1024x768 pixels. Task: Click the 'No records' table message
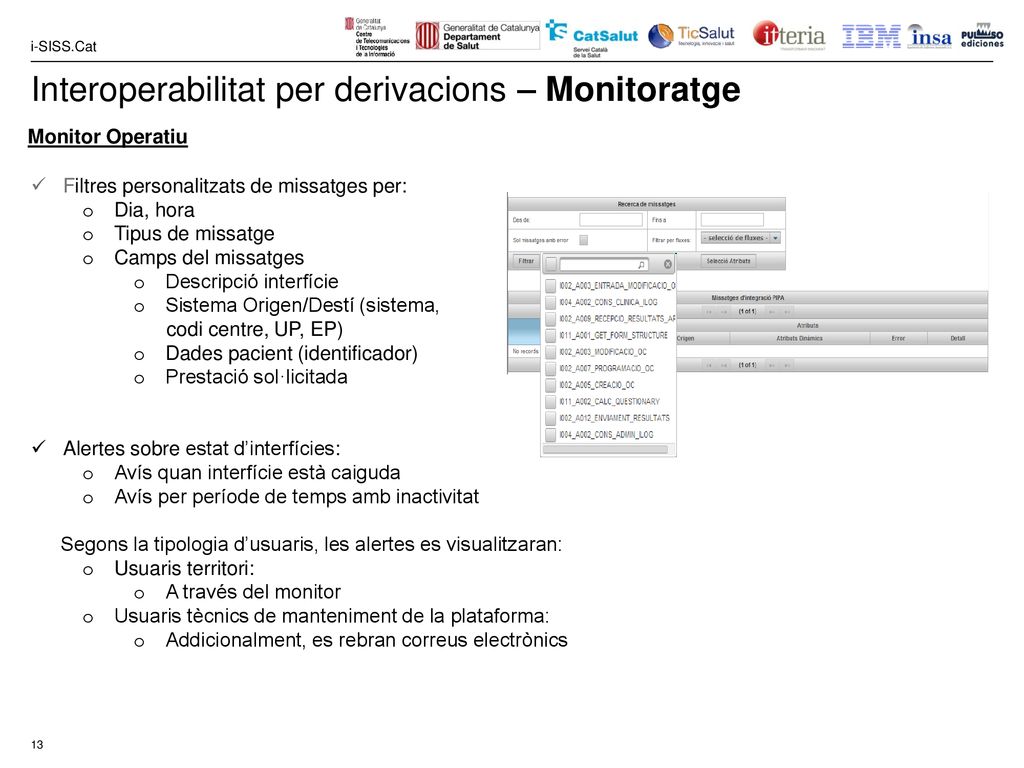point(525,351)
